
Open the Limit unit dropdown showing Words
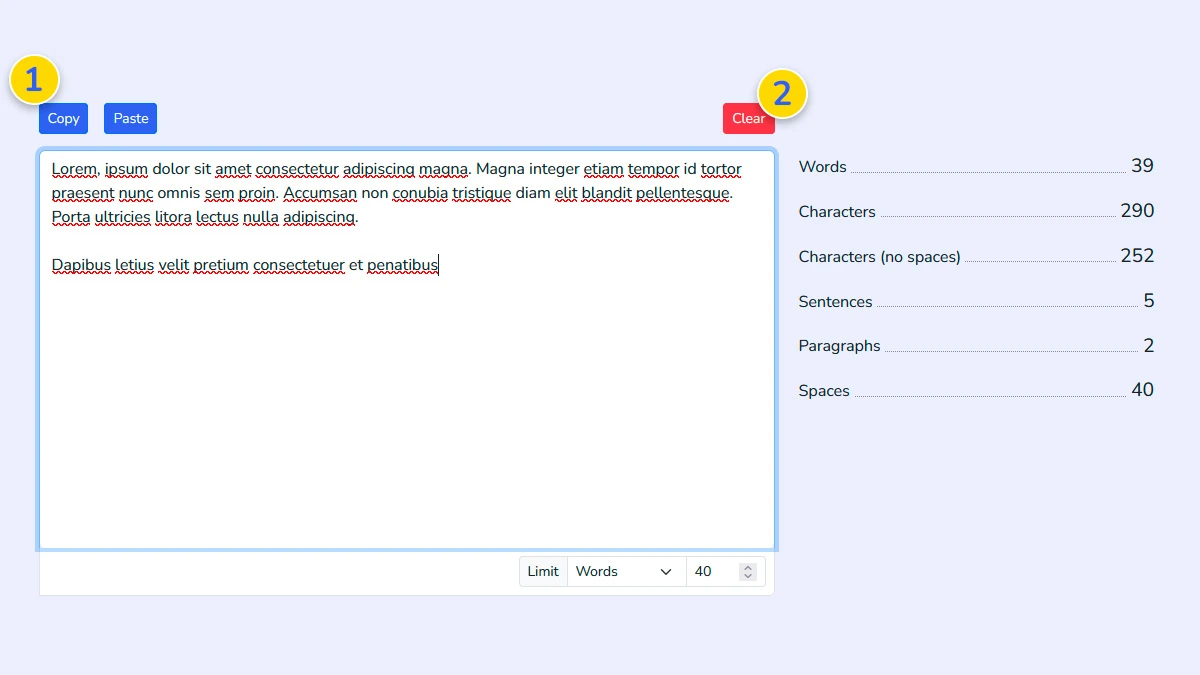coord(620,571)
